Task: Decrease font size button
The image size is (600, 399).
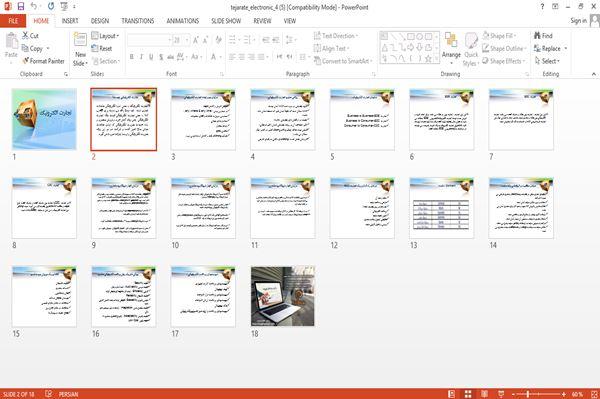Action: tap(205, 40)
